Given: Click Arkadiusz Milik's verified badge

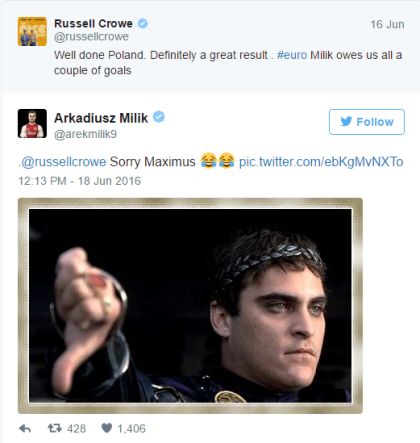Looking at the screenshot, I should pos(159,117).
